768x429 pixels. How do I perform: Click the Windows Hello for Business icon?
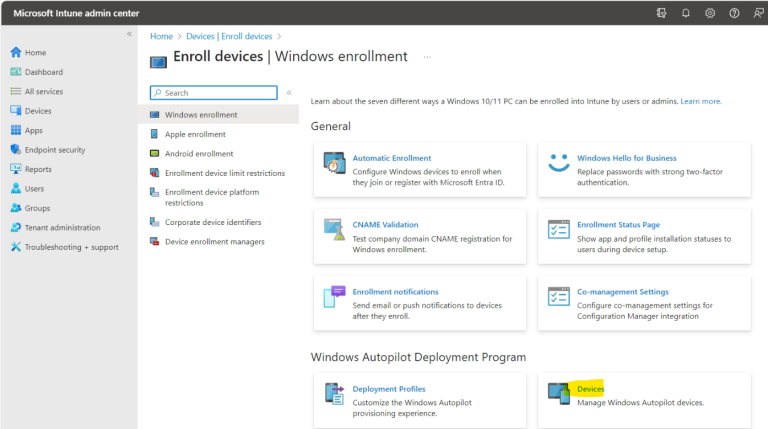tap(558, 164)
